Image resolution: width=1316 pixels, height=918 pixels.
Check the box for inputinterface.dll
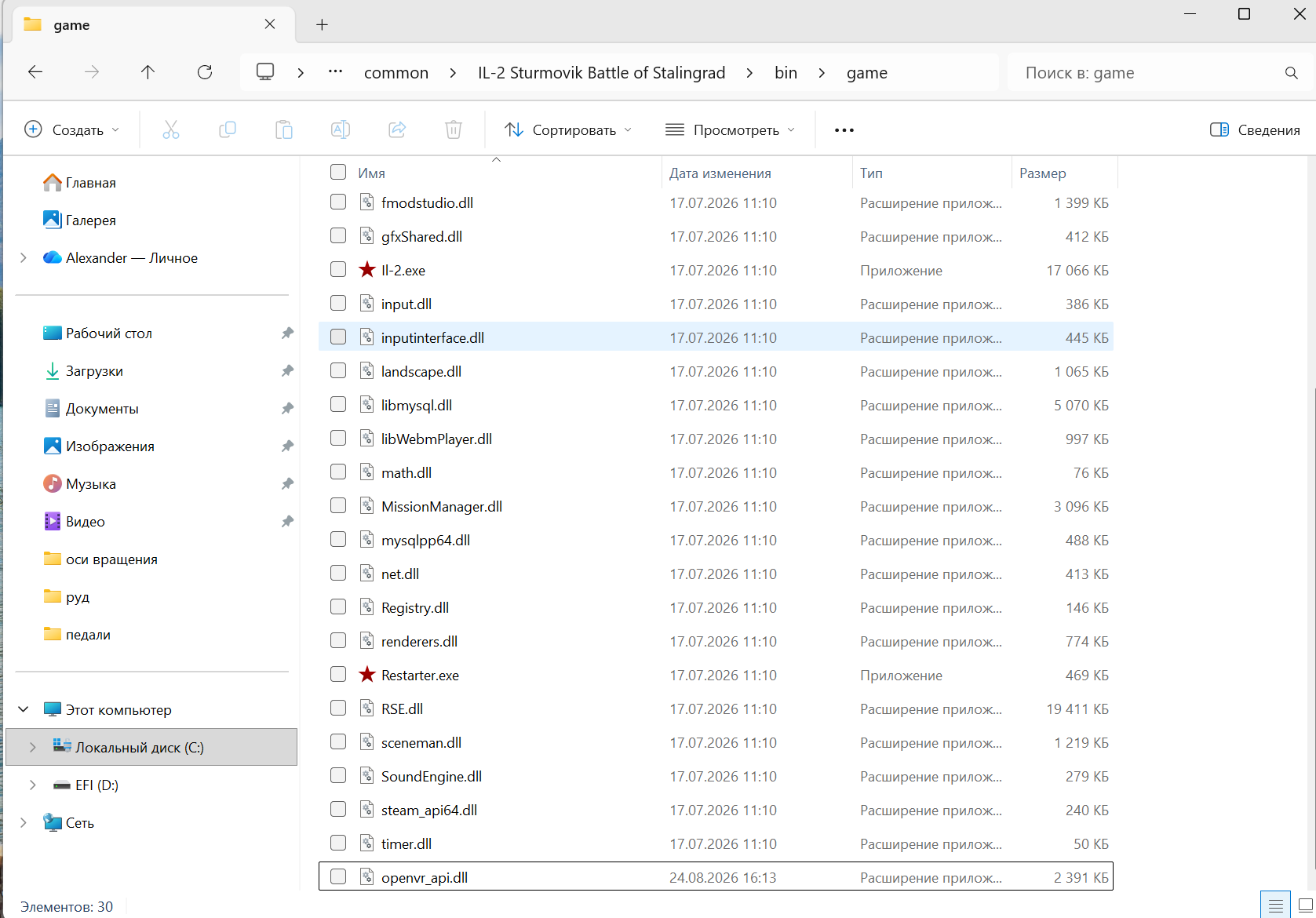pos(338,337)
